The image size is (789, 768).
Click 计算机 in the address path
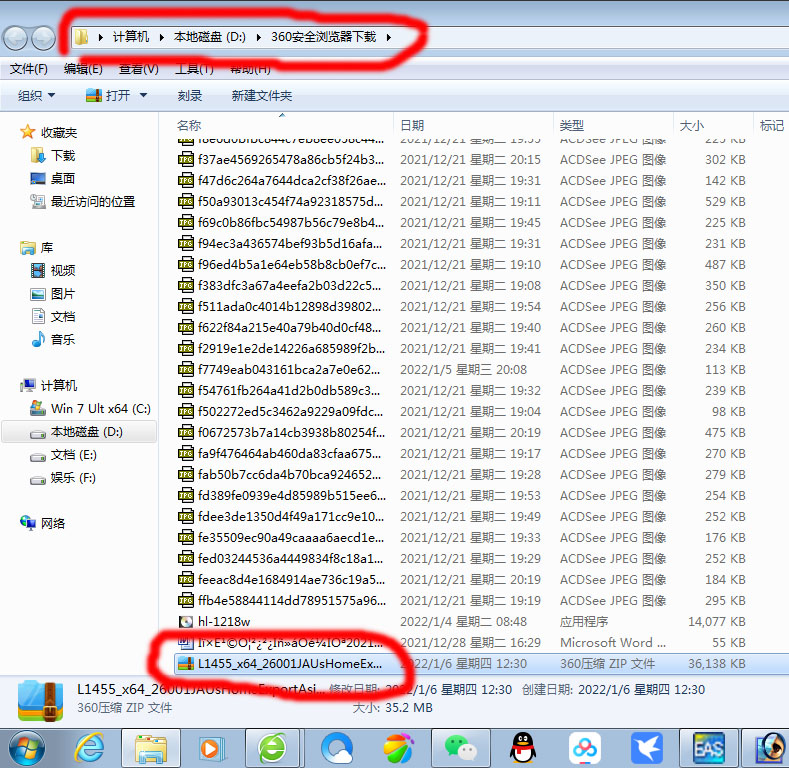tap(131, 37)
